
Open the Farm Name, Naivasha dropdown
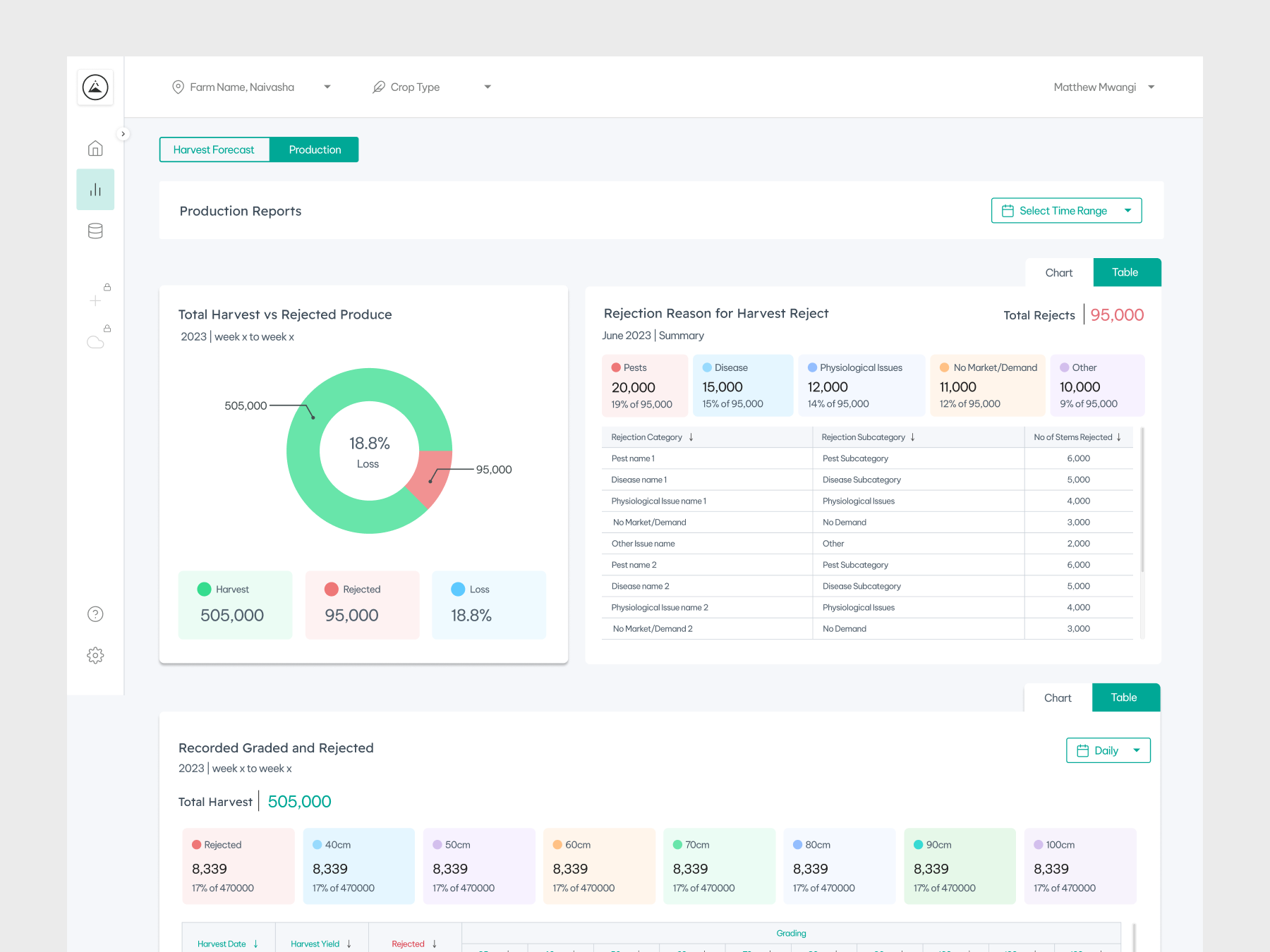(x=251, y=87)
